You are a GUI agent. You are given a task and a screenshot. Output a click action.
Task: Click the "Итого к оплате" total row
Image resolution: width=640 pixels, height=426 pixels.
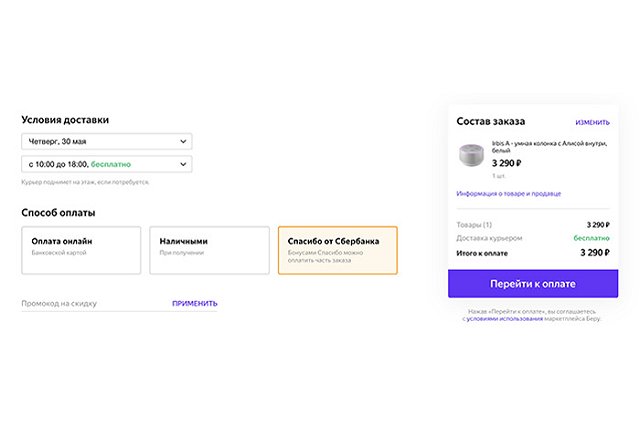pyautogui.click(x=532, y=253)
